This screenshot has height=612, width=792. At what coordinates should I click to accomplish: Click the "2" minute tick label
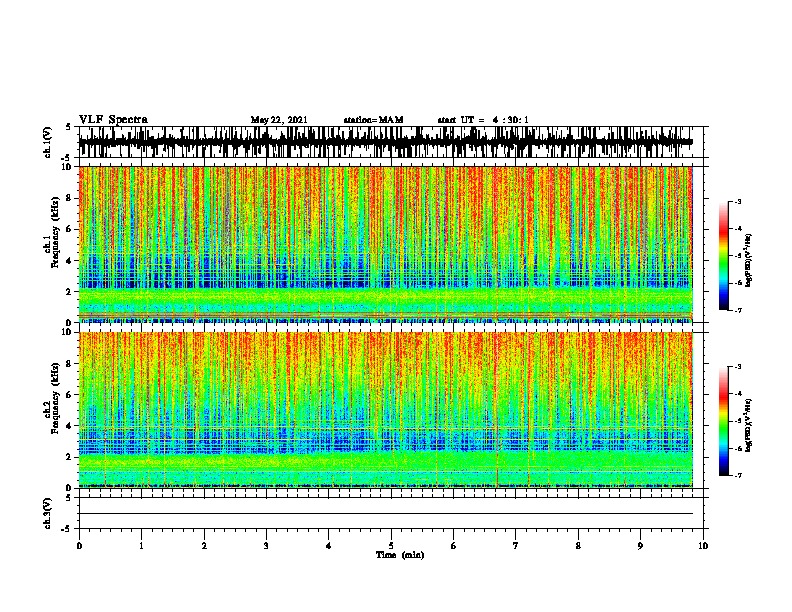(204, 545)
